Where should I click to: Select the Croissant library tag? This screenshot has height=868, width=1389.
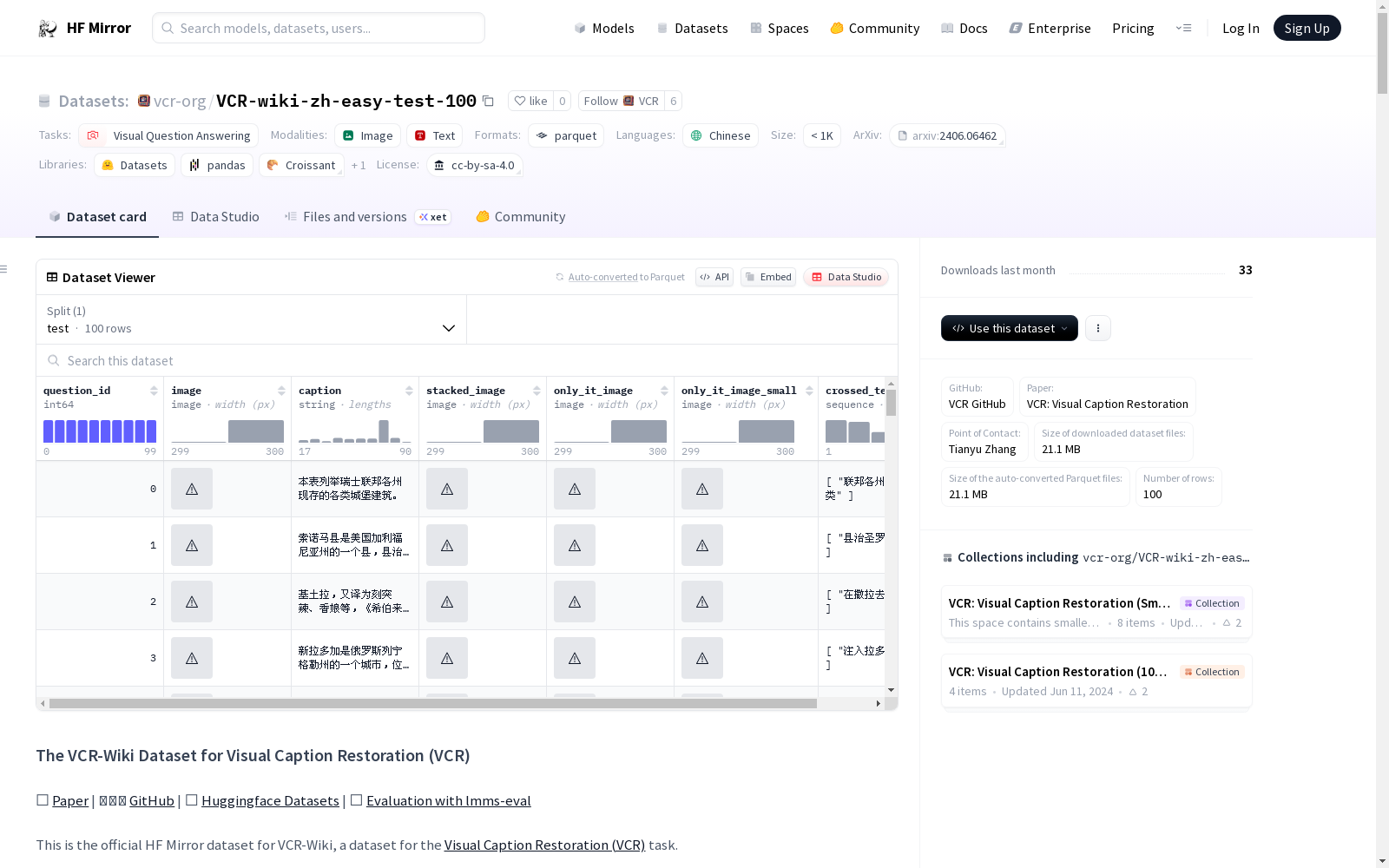301,165
